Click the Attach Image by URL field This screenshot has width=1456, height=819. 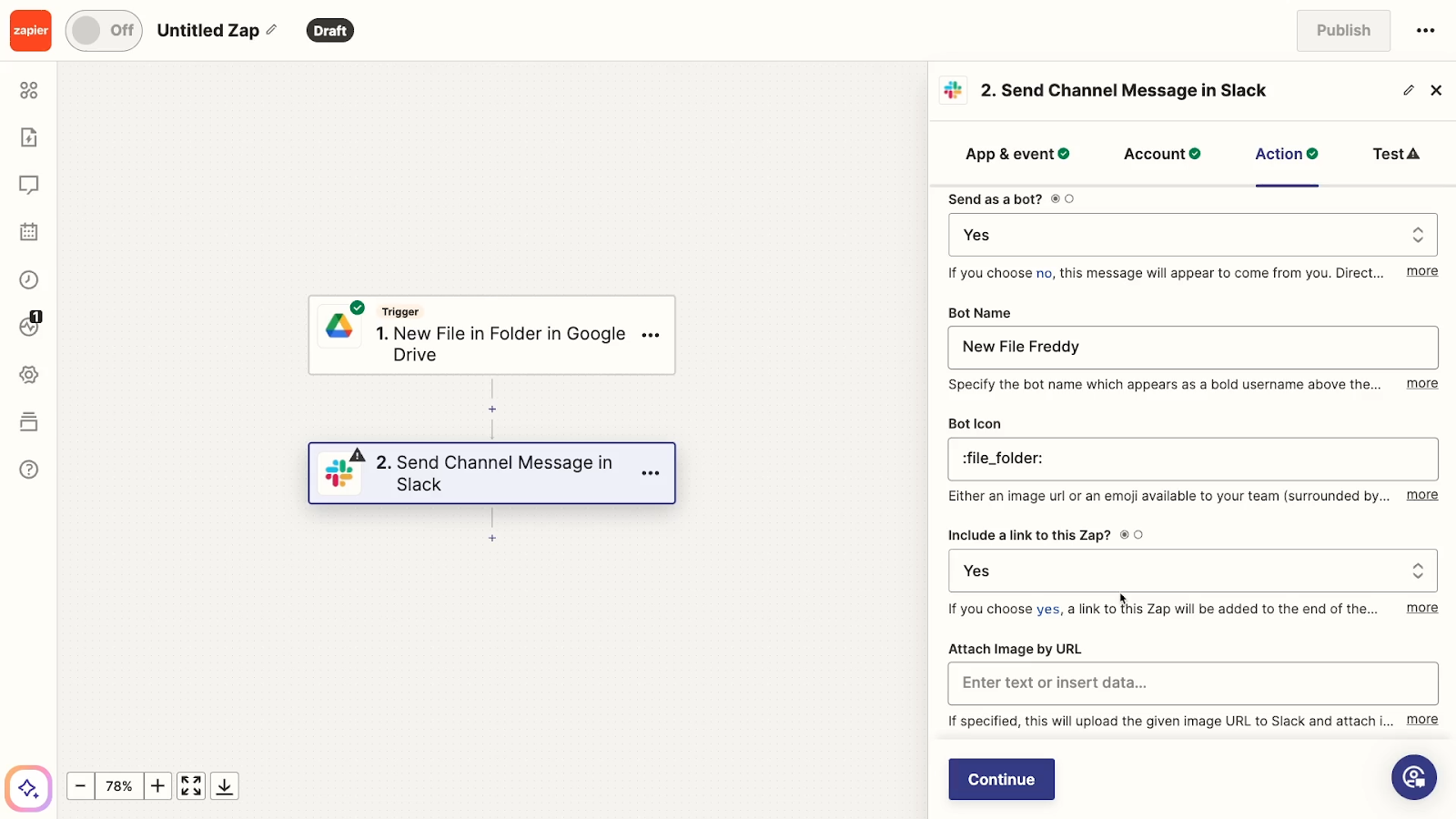pyautogui.click(x=1193, y=683)
